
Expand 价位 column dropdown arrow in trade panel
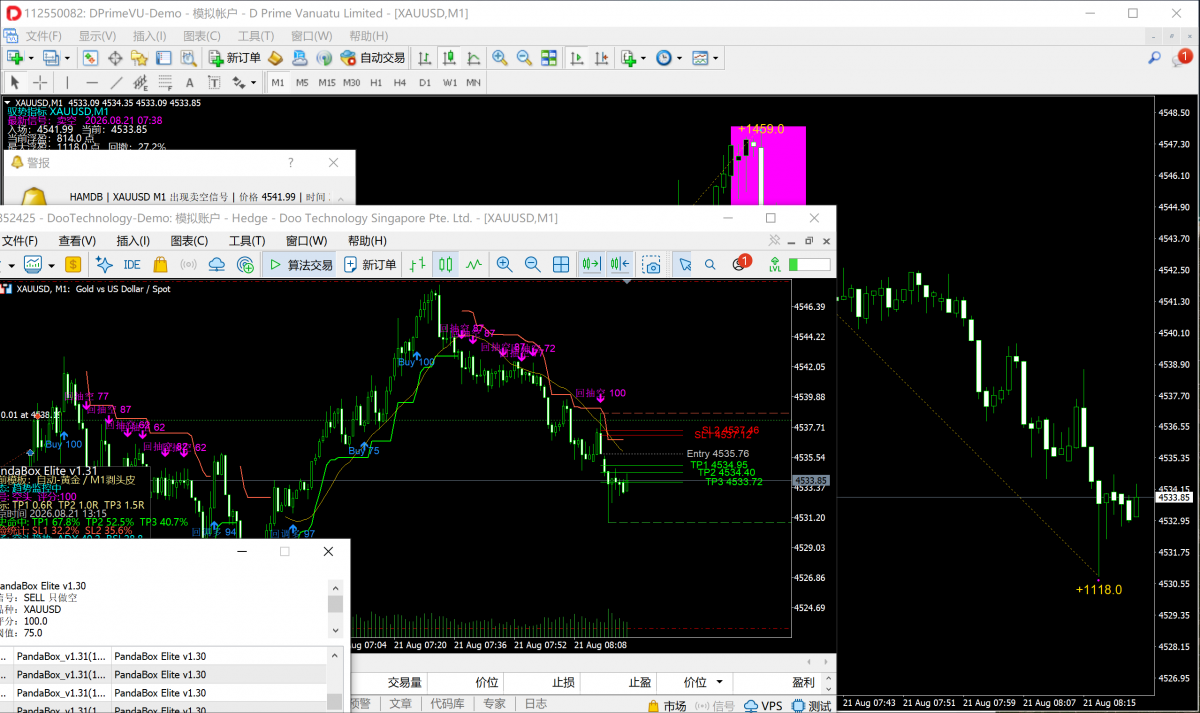pyautogui.click(x=718, y=682)
